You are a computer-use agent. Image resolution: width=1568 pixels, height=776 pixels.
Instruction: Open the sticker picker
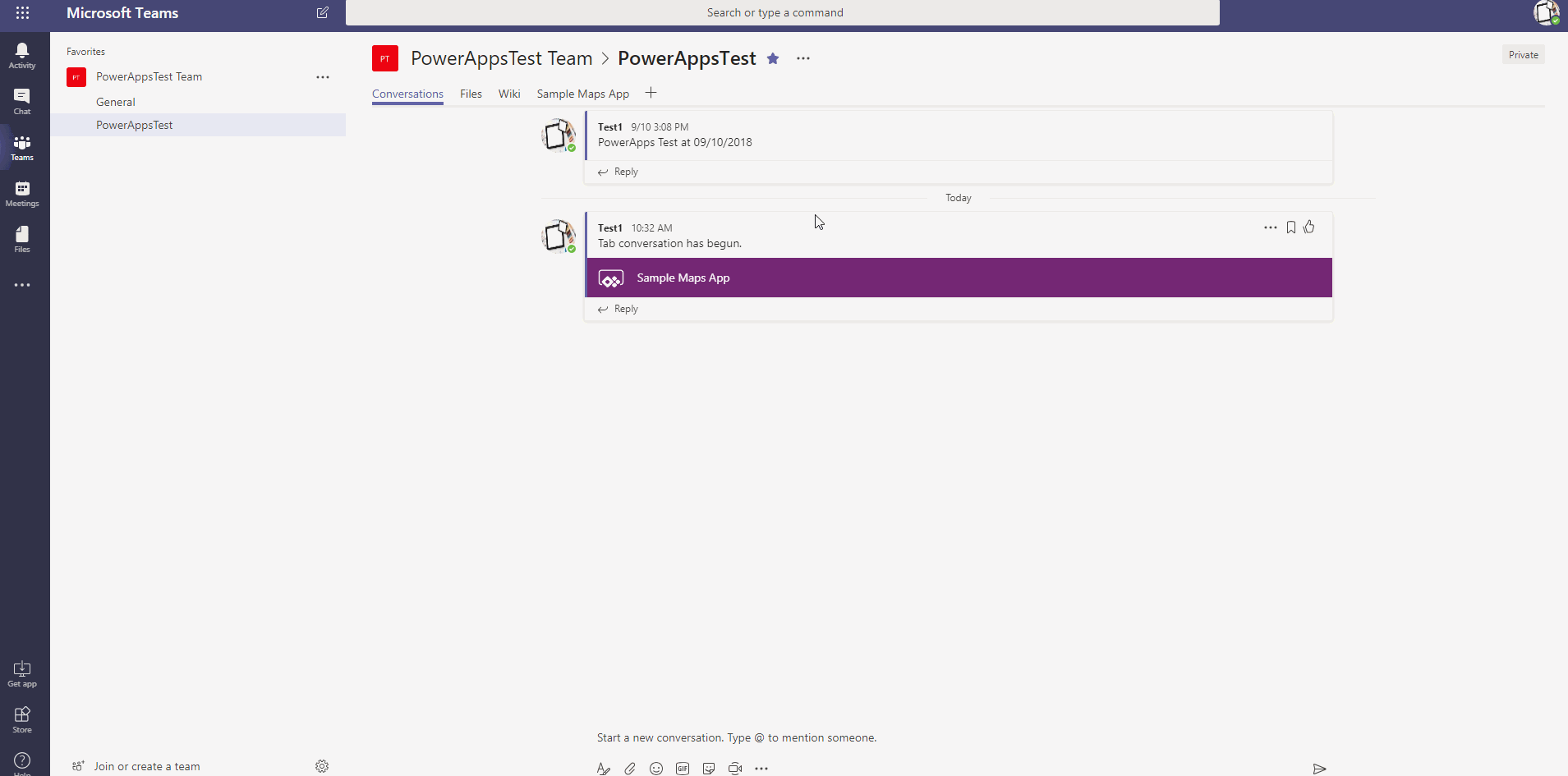coord(709,769)
